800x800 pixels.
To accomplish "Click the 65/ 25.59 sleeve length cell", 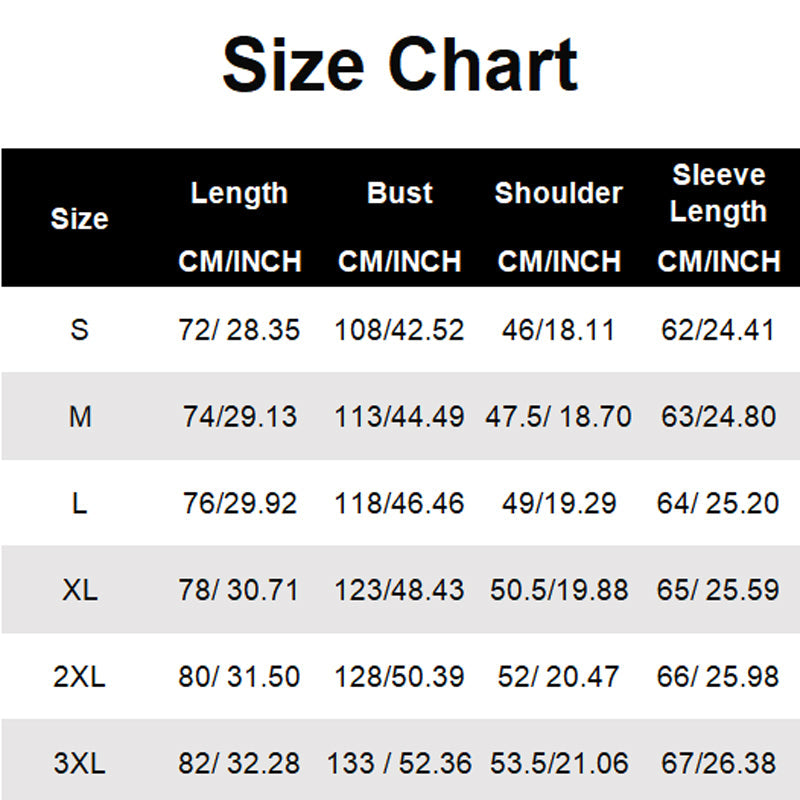I will 718,590.
